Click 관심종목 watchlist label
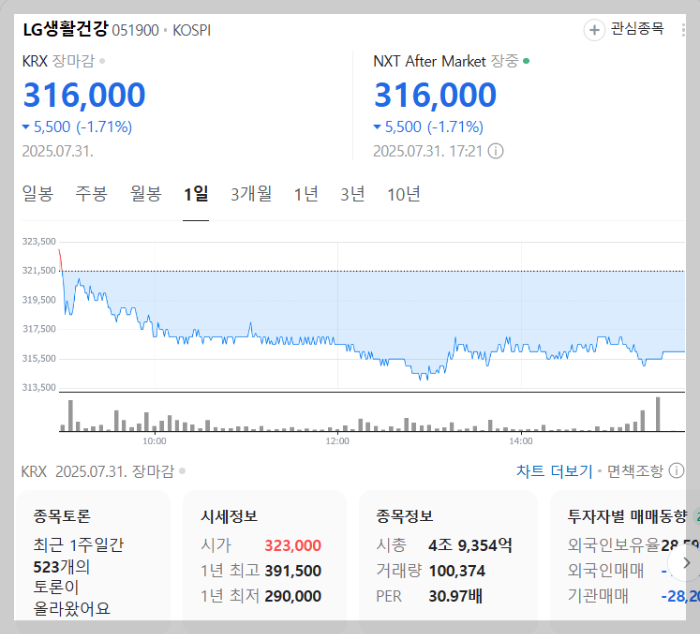Screen dimensions: 700x634 (637, 29)
